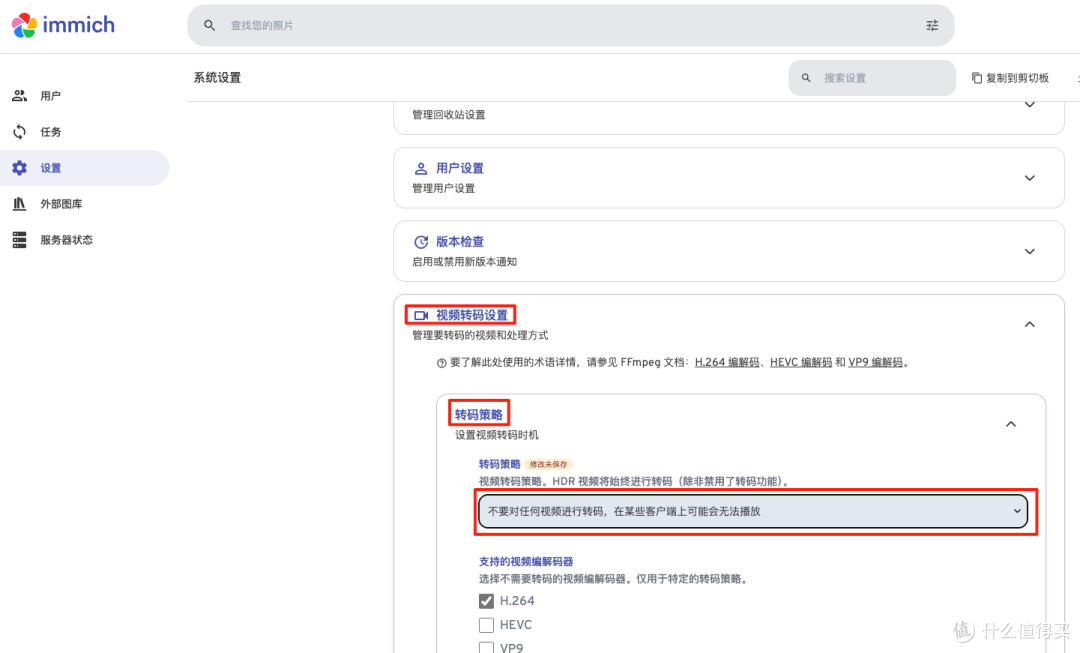The image size is (1080, 653).
Task: Click the 转码策略 subsection heading
Action: [479, 415]
